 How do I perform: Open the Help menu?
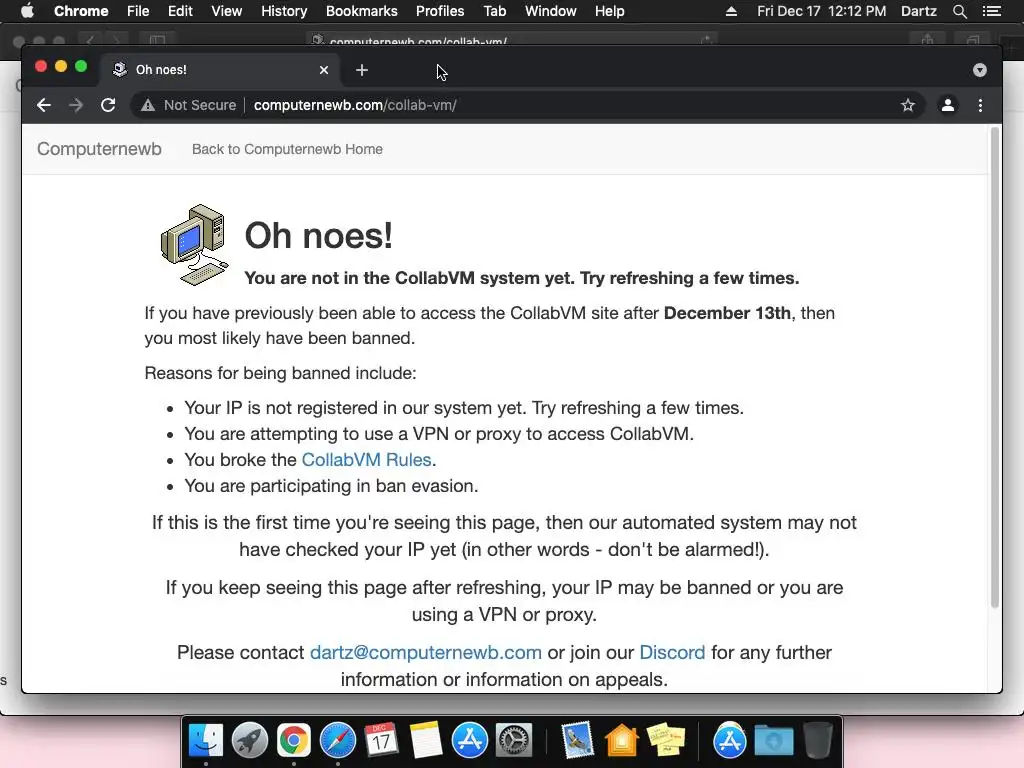(x=609, y=11)
